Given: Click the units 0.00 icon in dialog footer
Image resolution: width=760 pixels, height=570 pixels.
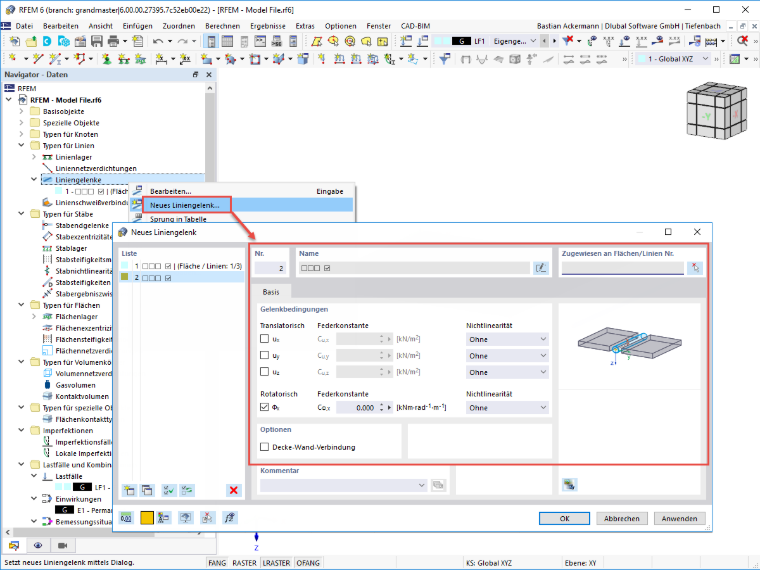Looking at the screenshot, I should (x=127, y=518).
